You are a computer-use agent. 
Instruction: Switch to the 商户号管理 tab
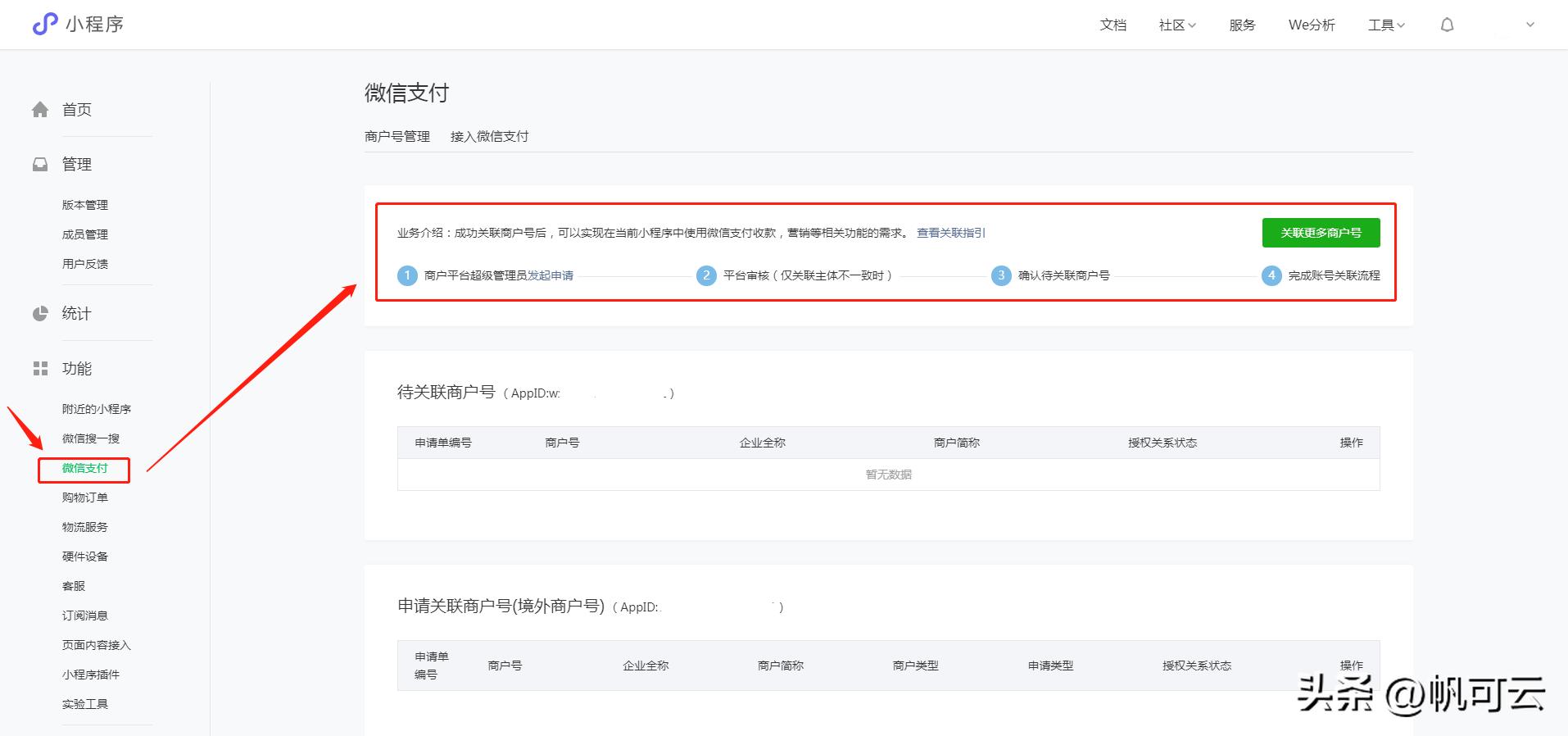click(397, 136)
